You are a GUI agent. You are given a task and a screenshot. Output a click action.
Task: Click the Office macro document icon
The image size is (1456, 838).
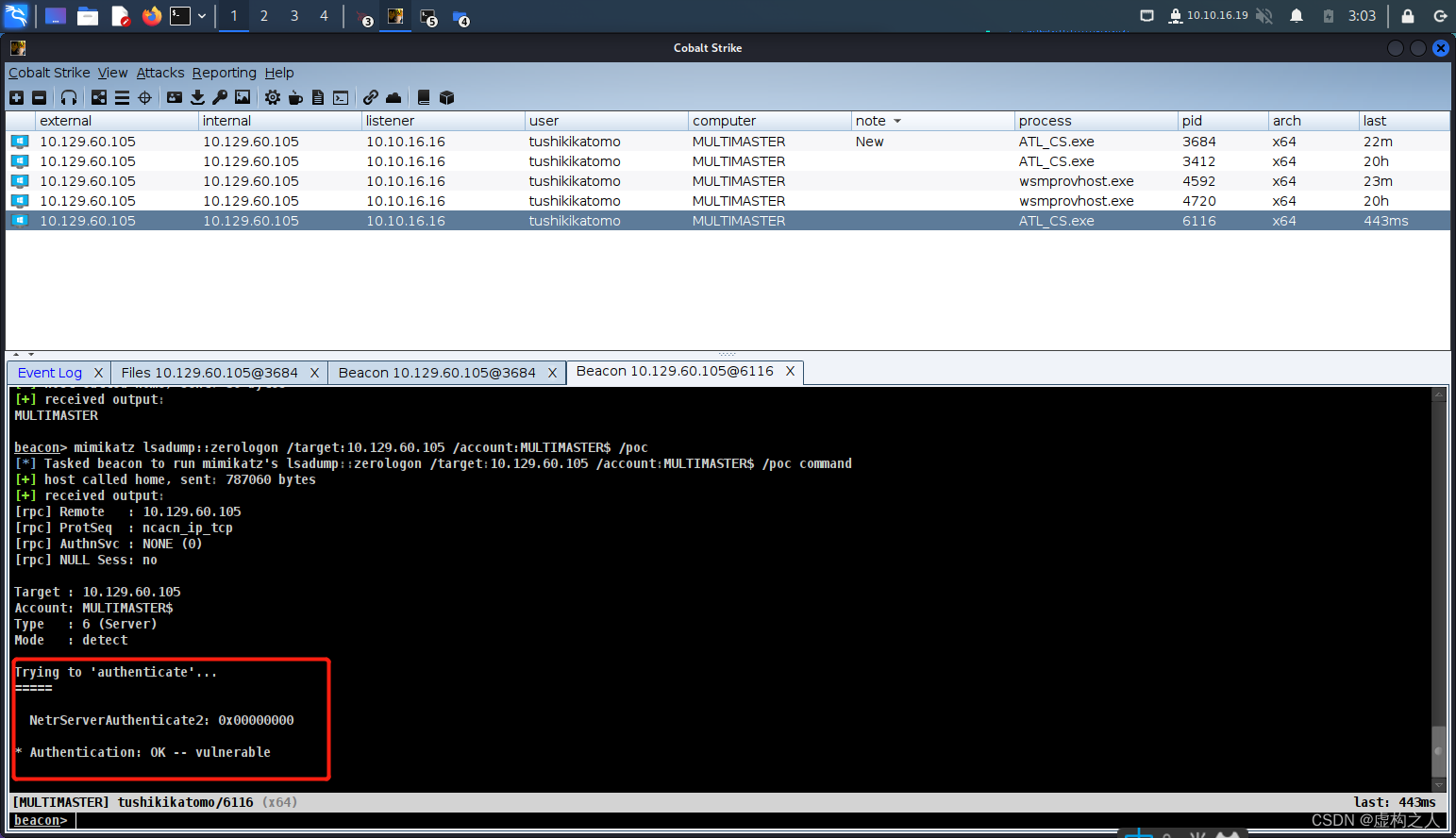click(x=318, y=97)
